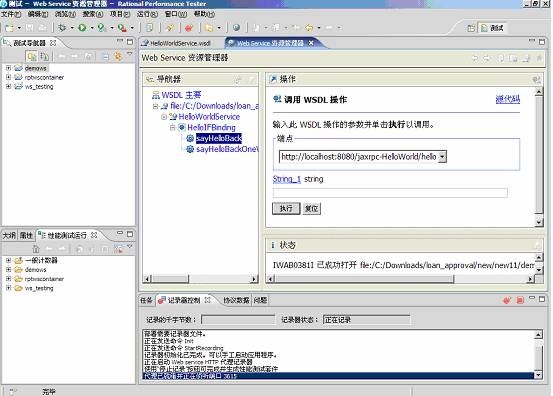Image resolution: width=553 pixels, height=396 pixels.
Task: Click the first filter icon in test navigator
Action: coord(32,56)
